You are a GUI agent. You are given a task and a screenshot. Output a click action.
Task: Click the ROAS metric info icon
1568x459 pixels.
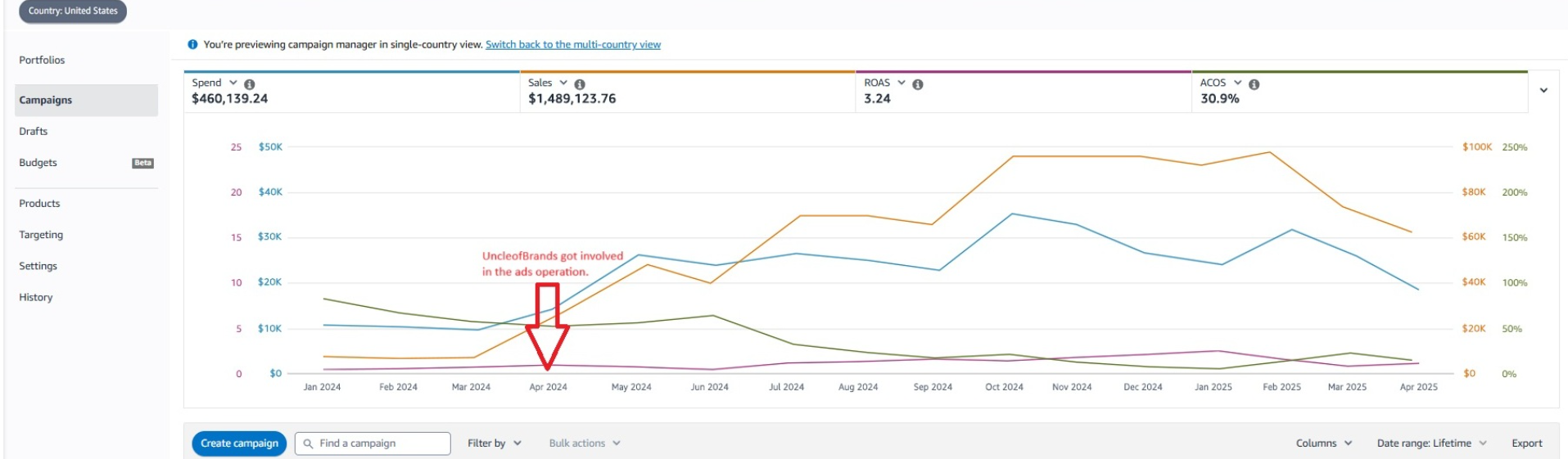click(918, 84)
